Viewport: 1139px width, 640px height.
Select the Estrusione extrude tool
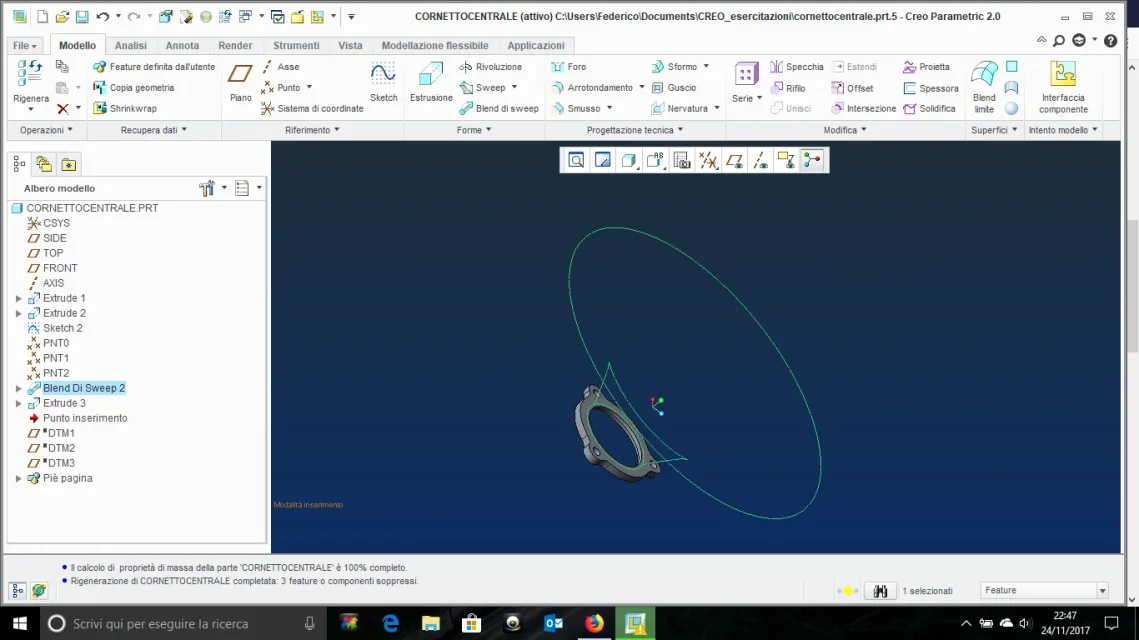pos(431,81)
